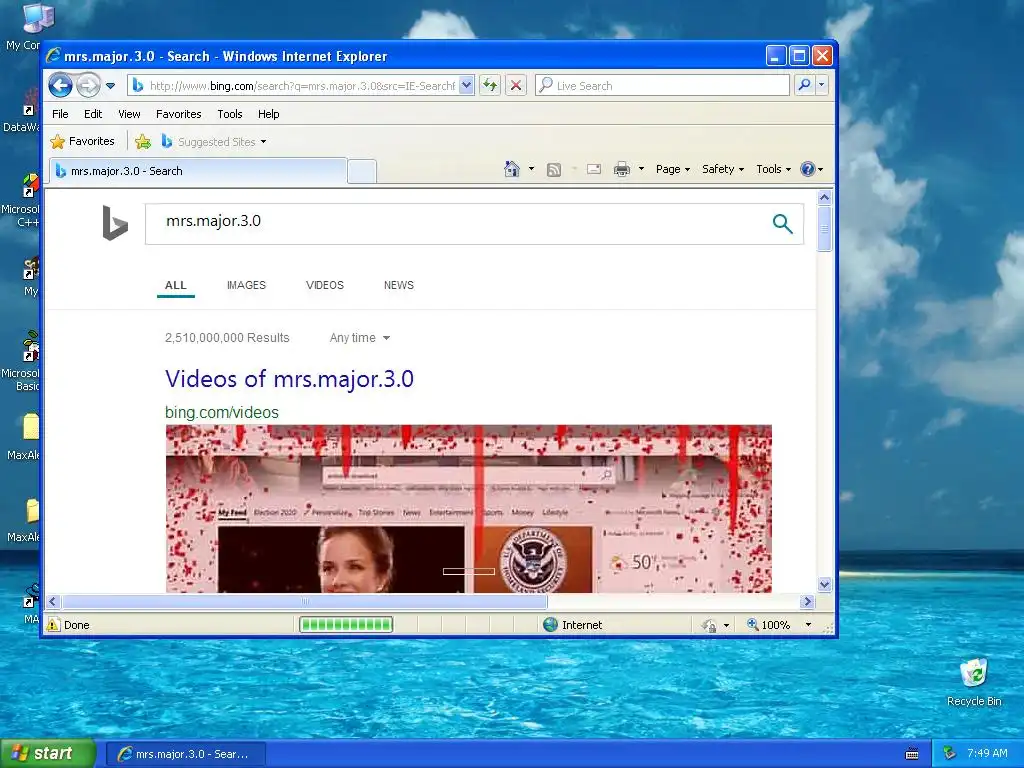Click the Live Search input box
This screenshot has height=768, width=1024.
click(662, 86)
